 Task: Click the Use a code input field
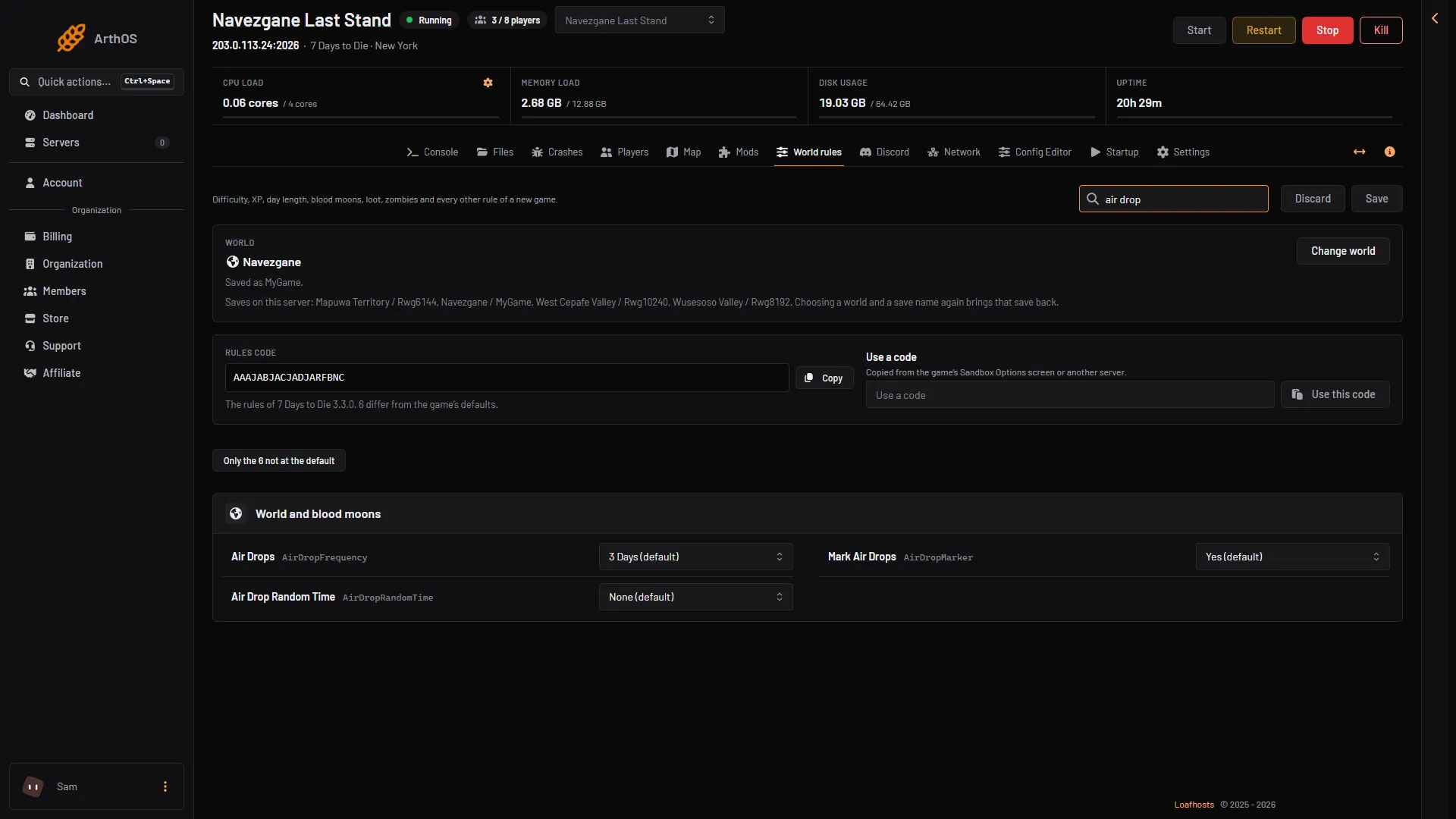1069,394
